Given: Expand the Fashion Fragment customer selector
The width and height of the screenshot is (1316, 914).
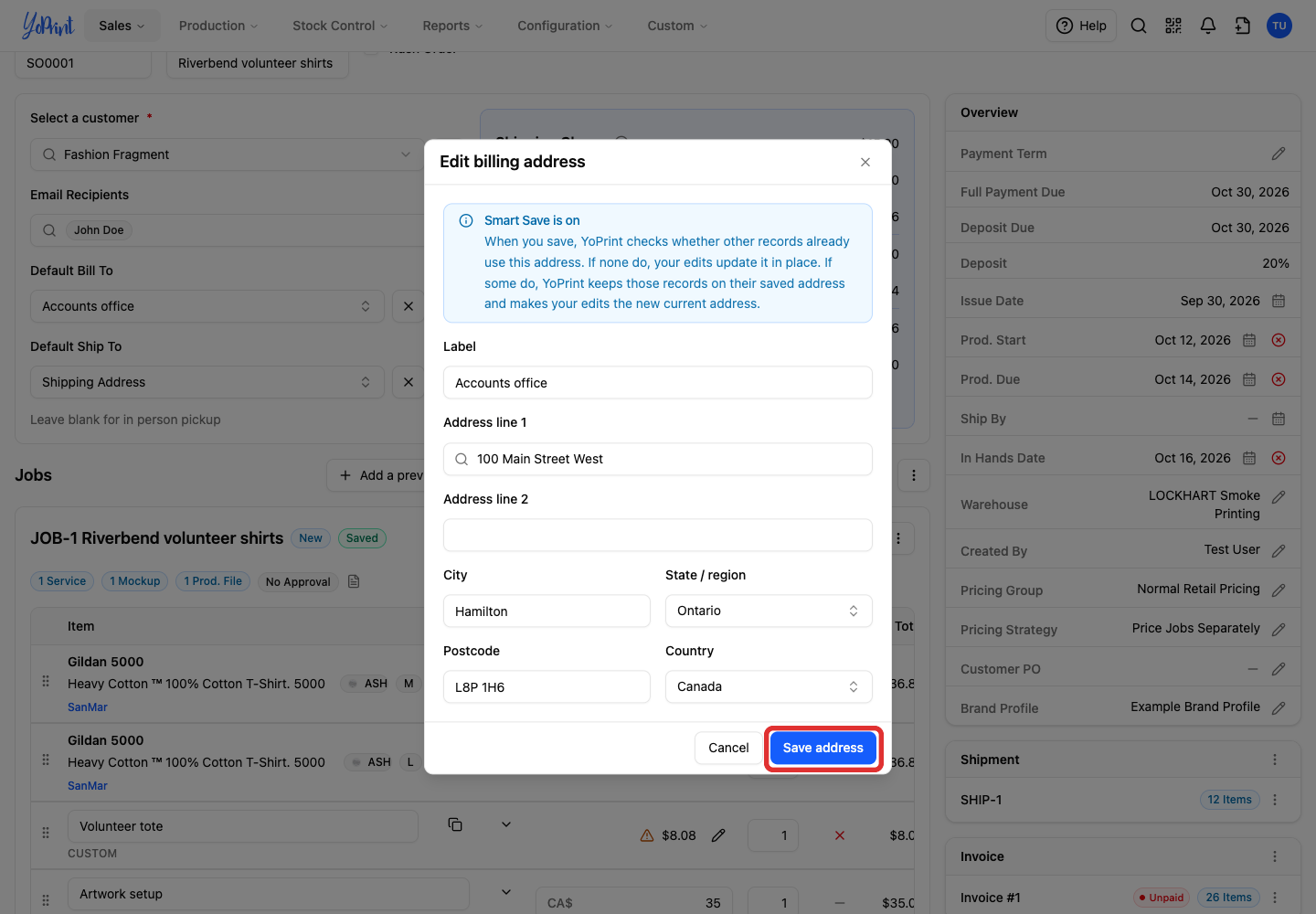Looking at the screenshot, I should click(x=227, y=154).
